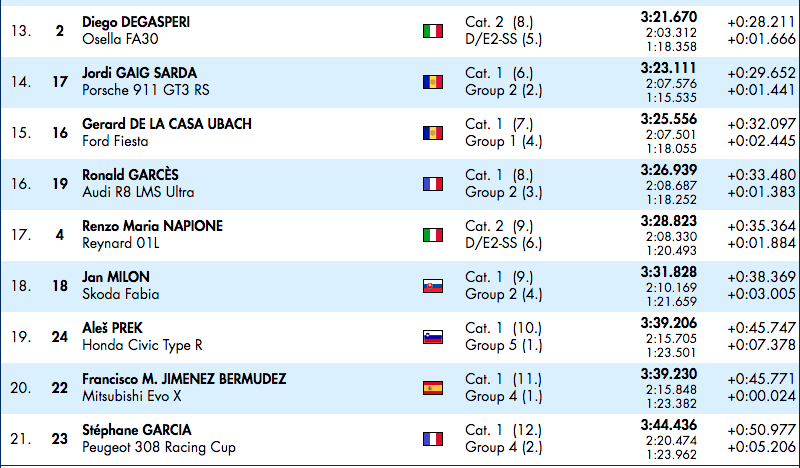Select Group 5 (1.) classification for Prek
The height and width of the screenshot is (468, 800).
point(504,346)
